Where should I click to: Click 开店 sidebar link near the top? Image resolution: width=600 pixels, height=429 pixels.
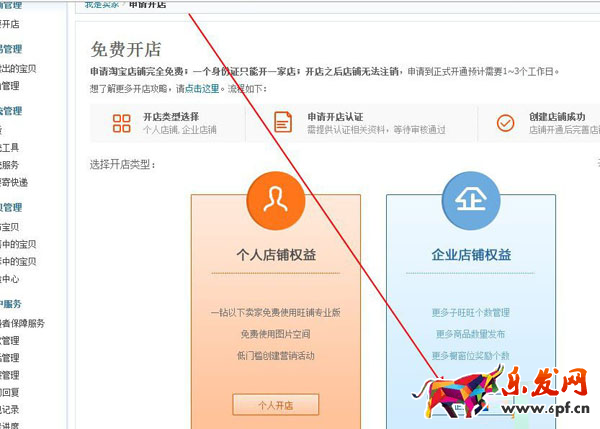tap(10, 24)
